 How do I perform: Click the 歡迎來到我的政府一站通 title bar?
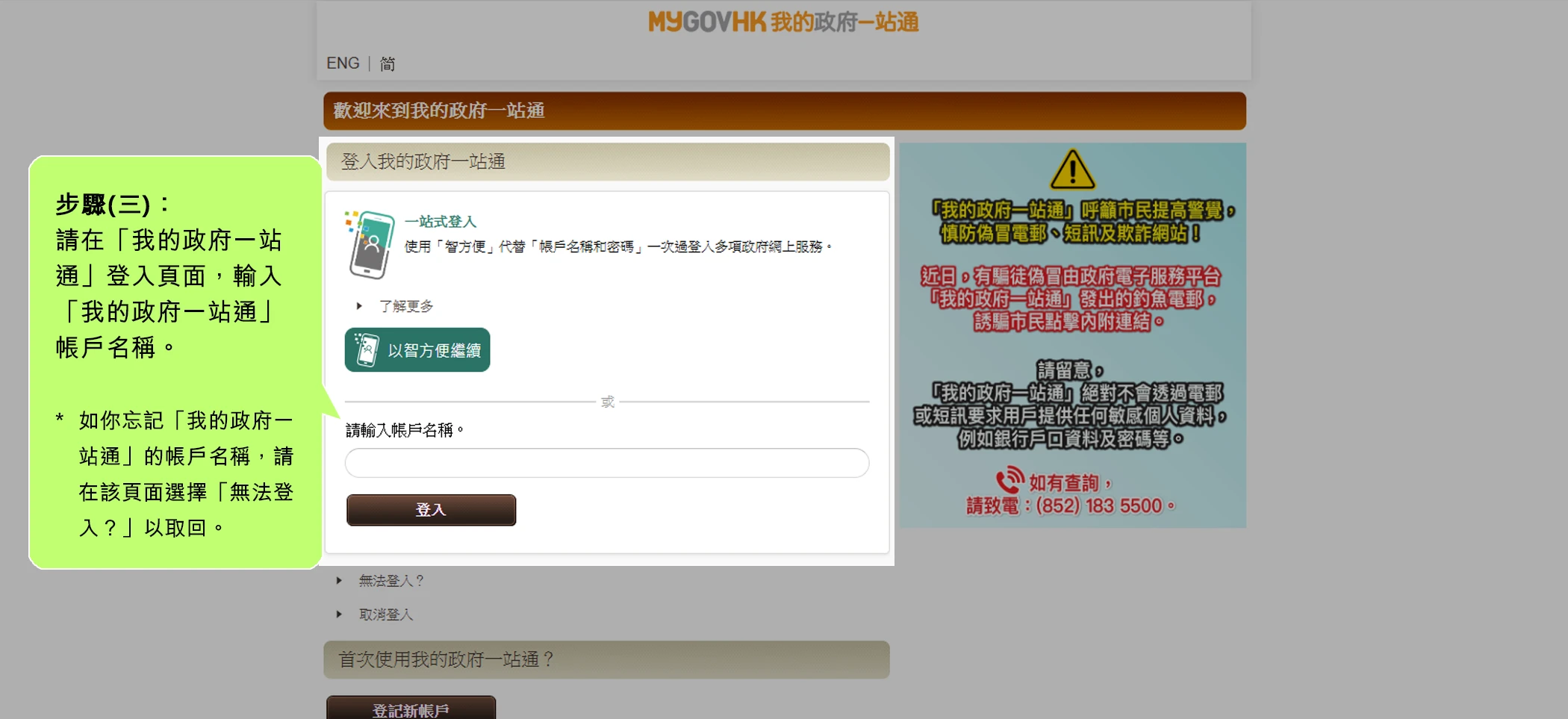coord(784,111)
